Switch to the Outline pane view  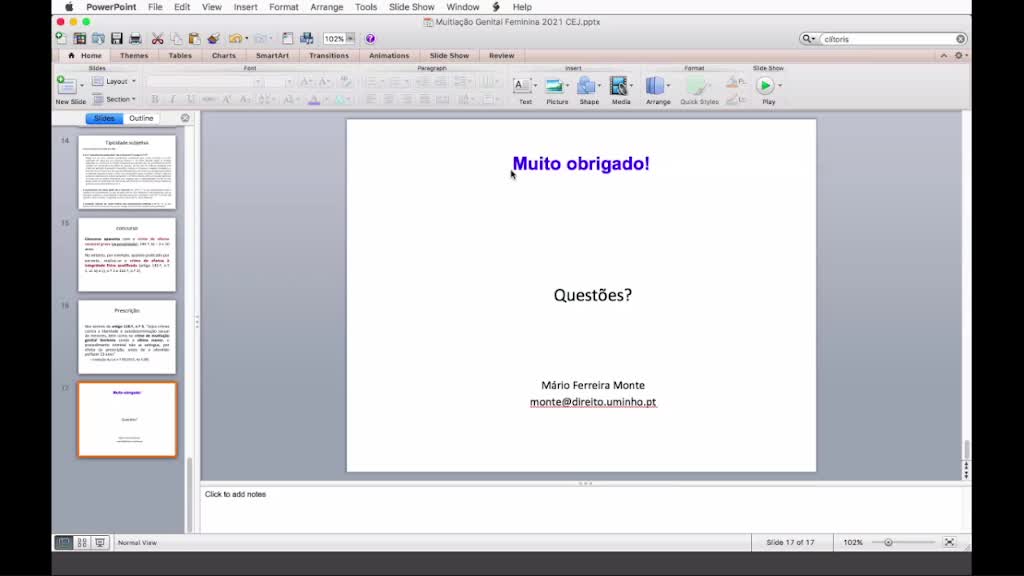[141, 118]
